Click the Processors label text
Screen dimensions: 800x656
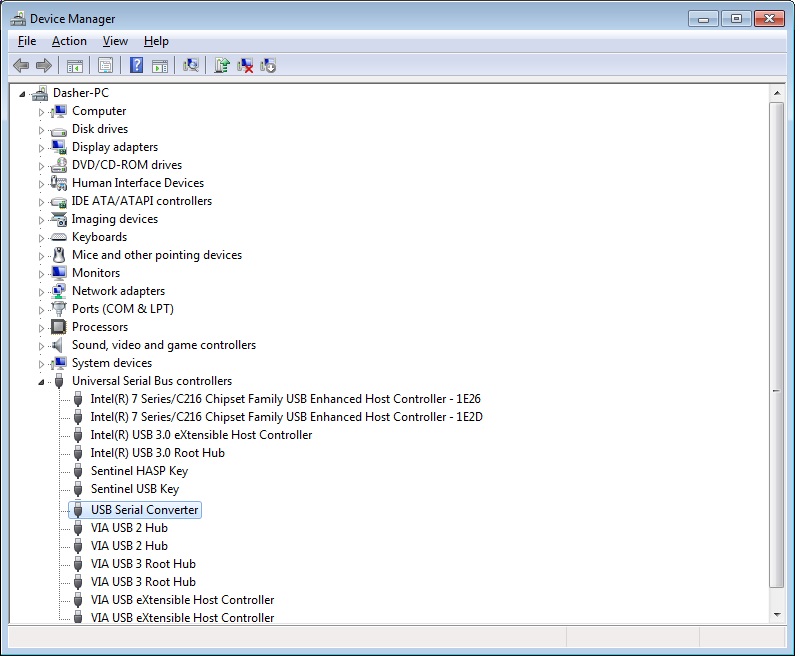[99, 327]
